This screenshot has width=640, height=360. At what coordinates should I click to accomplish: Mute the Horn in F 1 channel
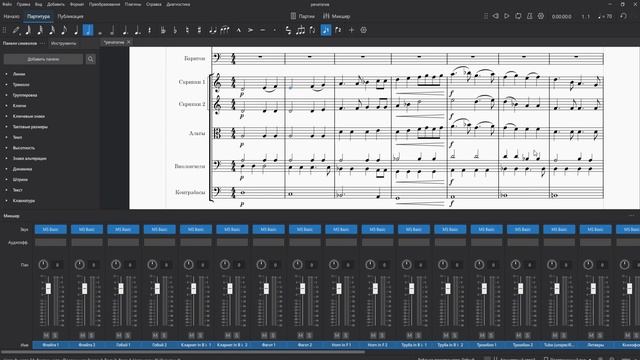[337, 335]
